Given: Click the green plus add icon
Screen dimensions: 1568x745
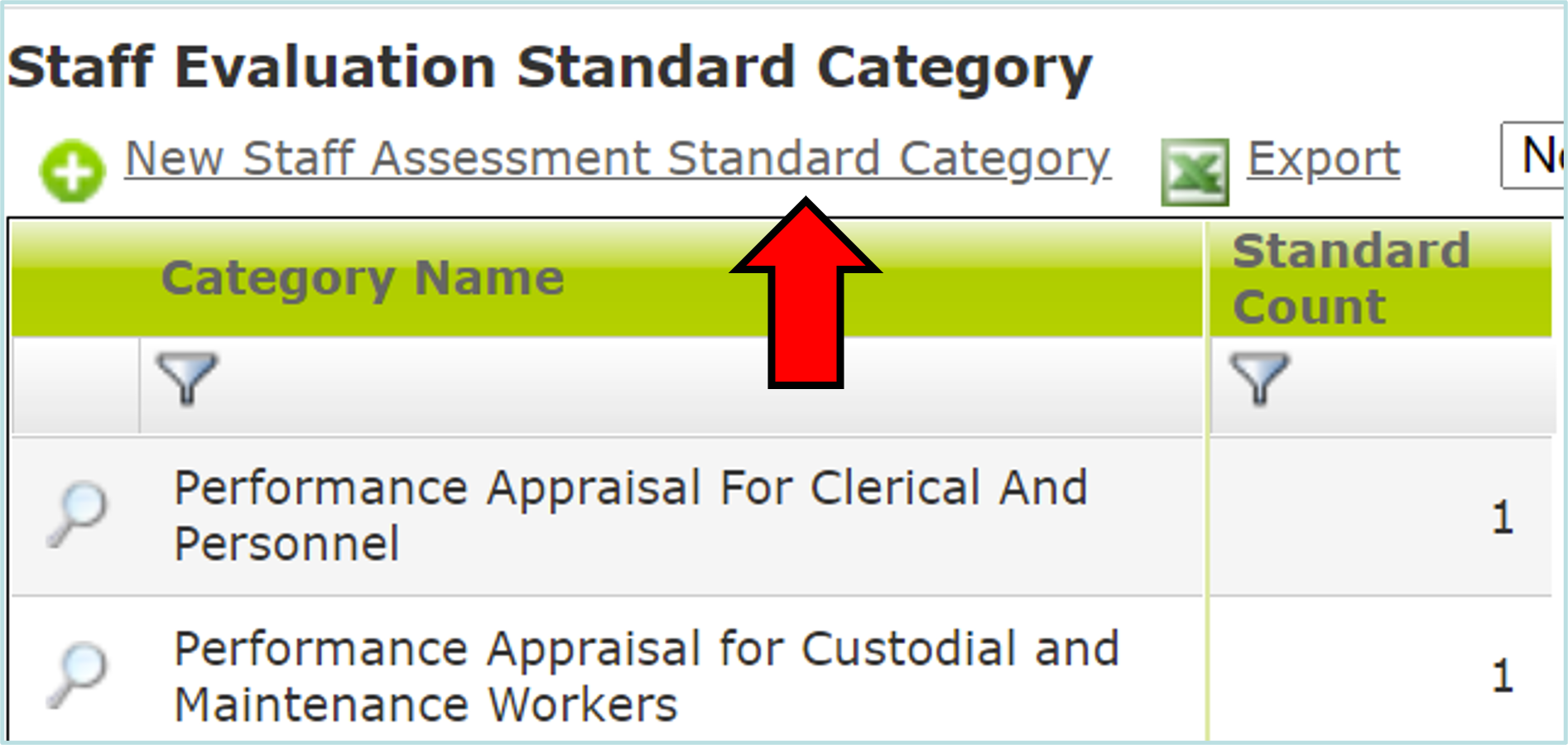Looking at the screenshot, I should tap(72, 171).
